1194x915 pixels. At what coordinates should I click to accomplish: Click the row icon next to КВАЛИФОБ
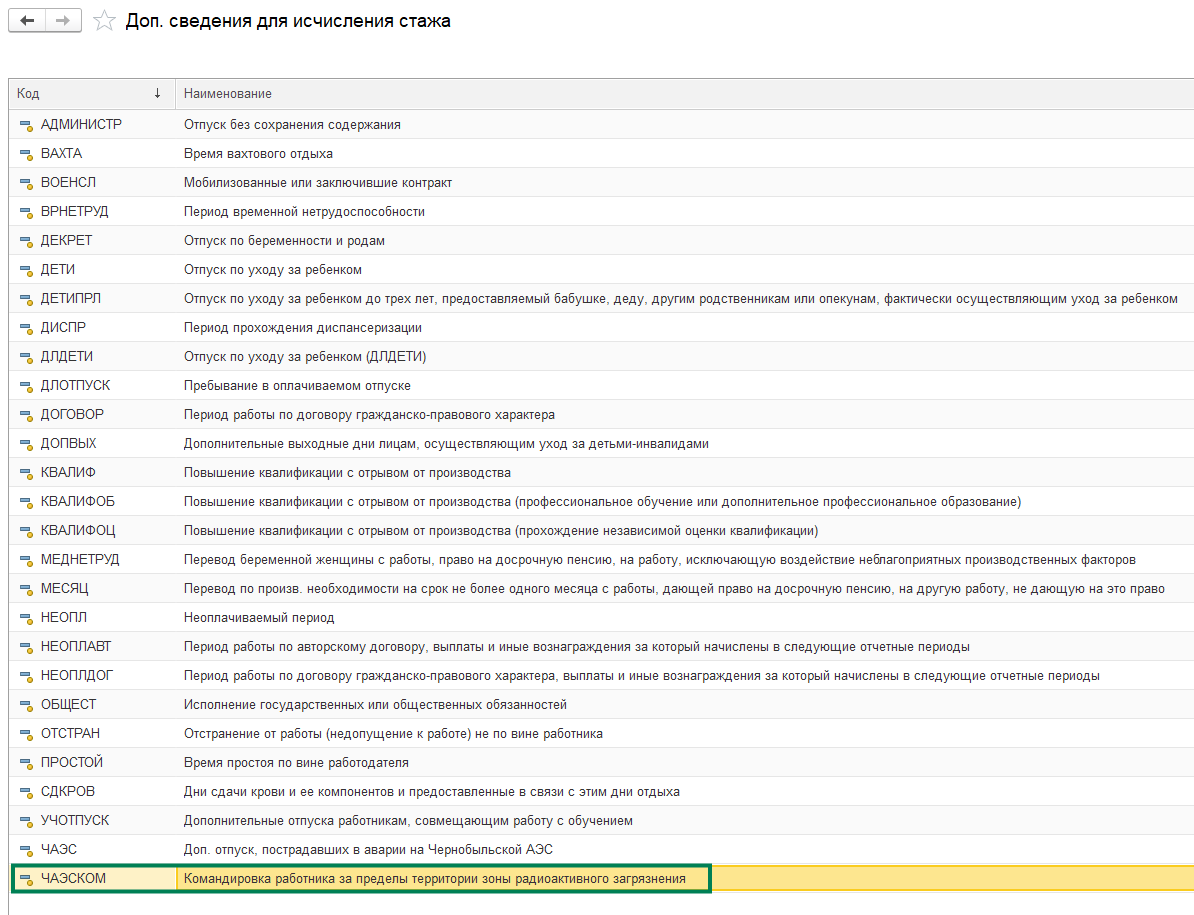[26, 502]
